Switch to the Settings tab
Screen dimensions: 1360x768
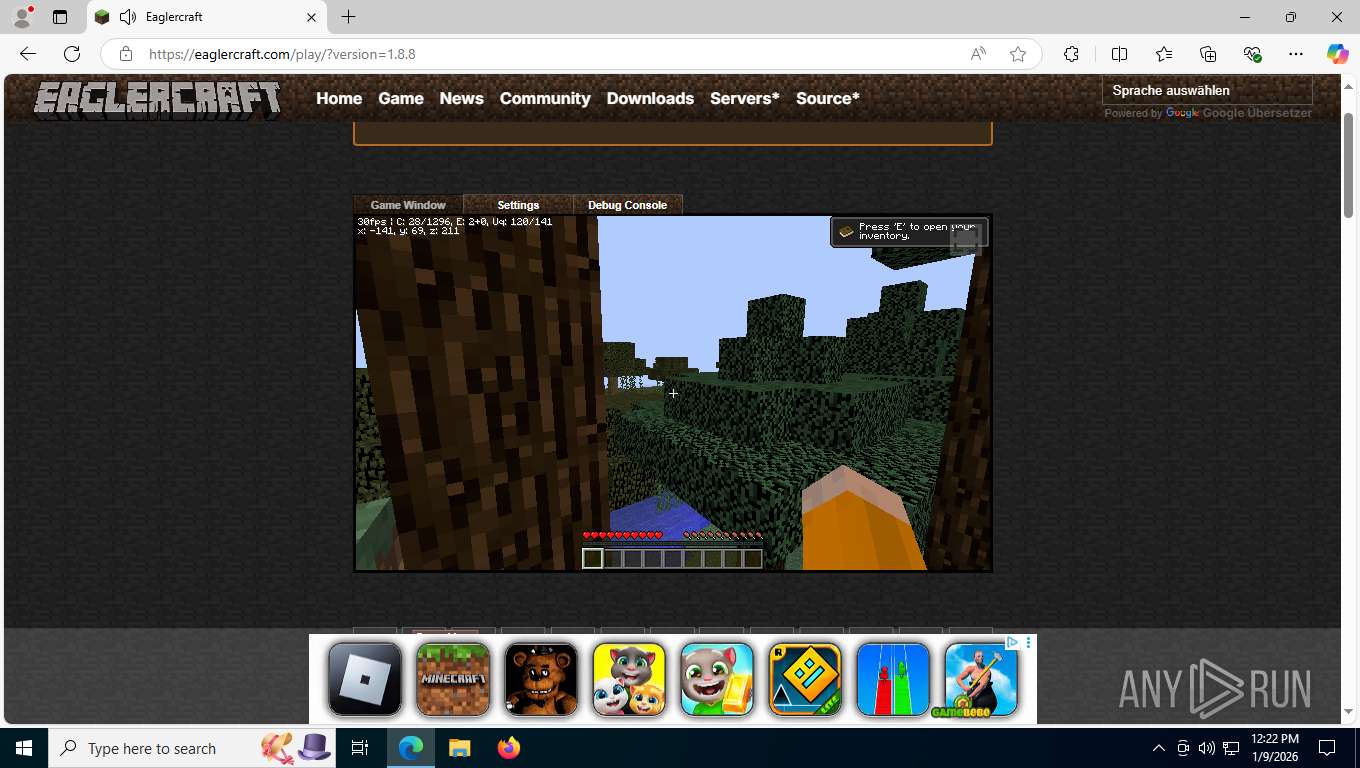click(x=518, y=205)
